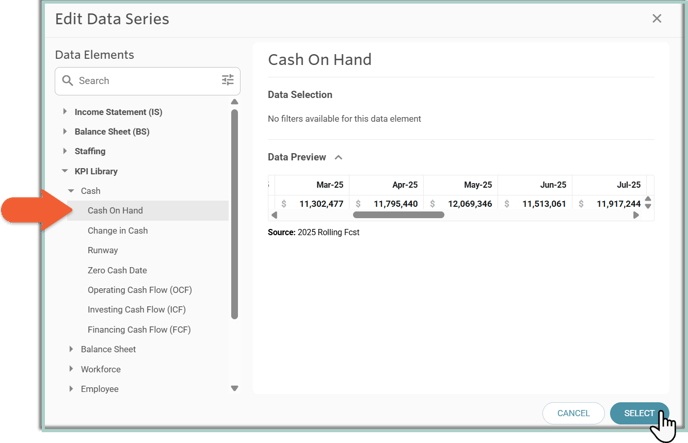Click the 12,069,346 value cell
This screenshot has width=688, height=443.
coord(461,204)
